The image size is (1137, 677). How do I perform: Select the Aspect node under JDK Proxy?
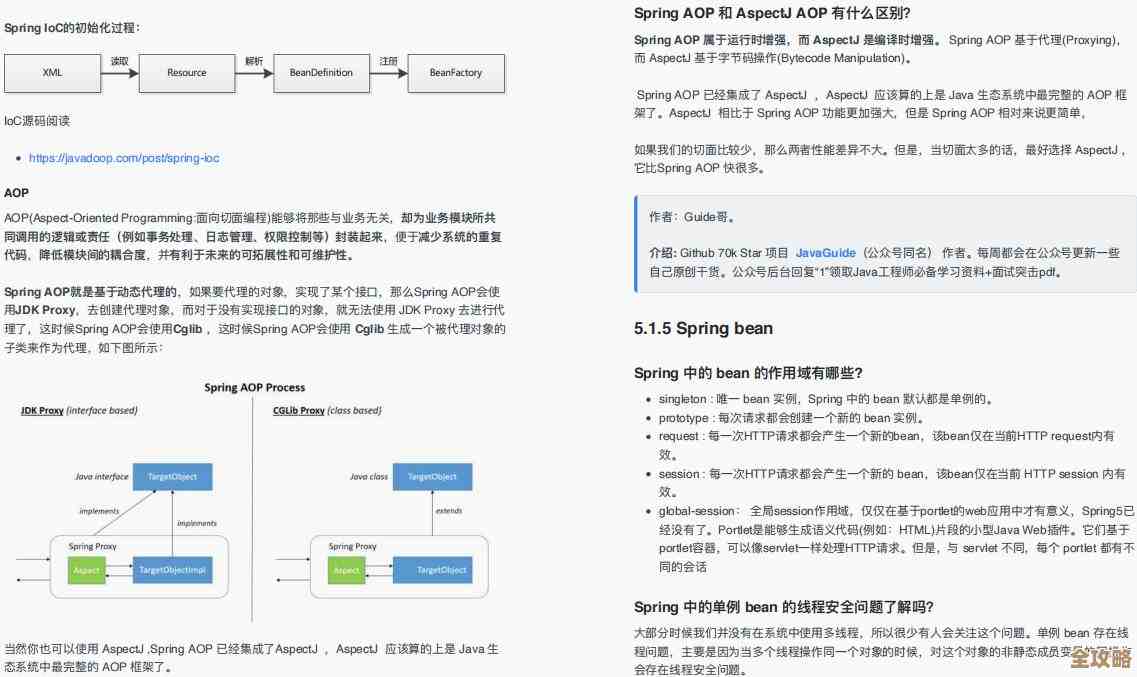(86, 570)
